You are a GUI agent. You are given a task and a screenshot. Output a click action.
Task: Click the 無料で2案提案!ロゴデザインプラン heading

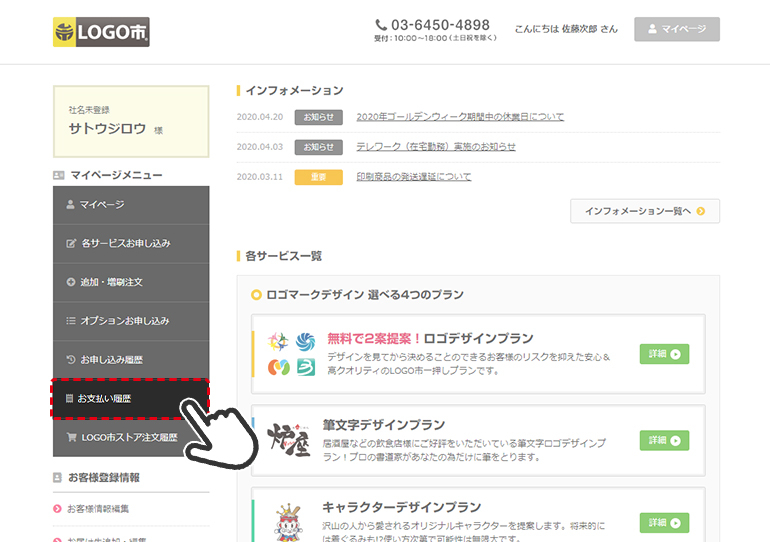(x=430, y=339)
